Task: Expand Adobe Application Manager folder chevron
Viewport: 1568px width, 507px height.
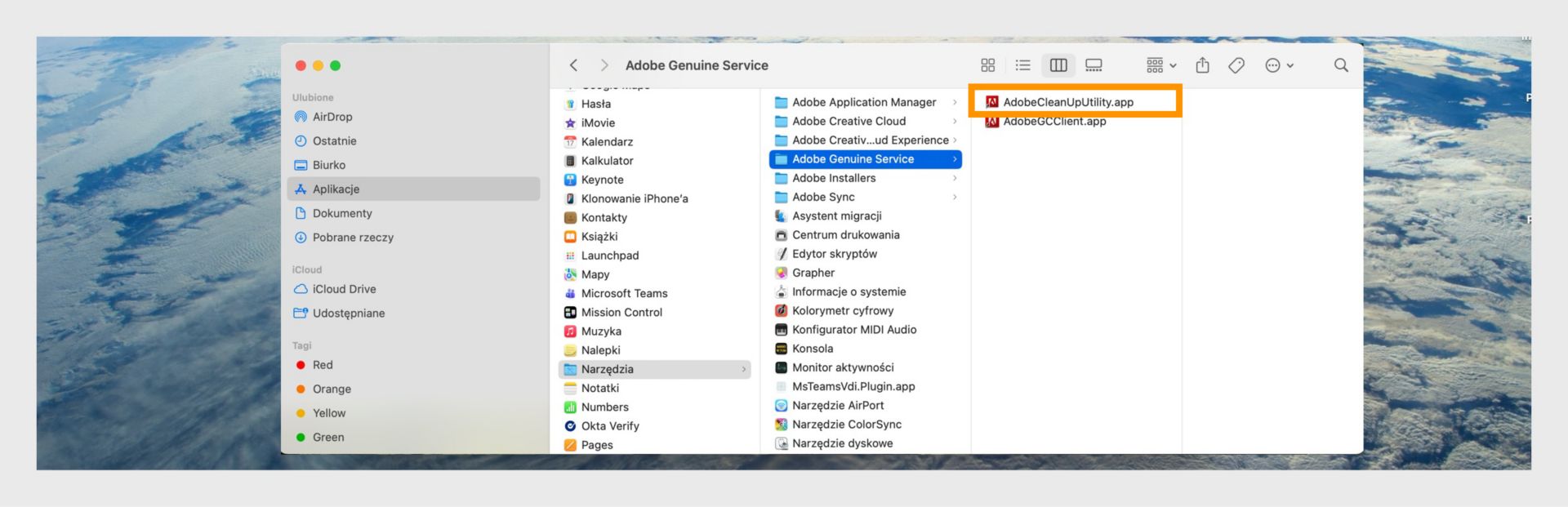Action: tap(955, 102)
